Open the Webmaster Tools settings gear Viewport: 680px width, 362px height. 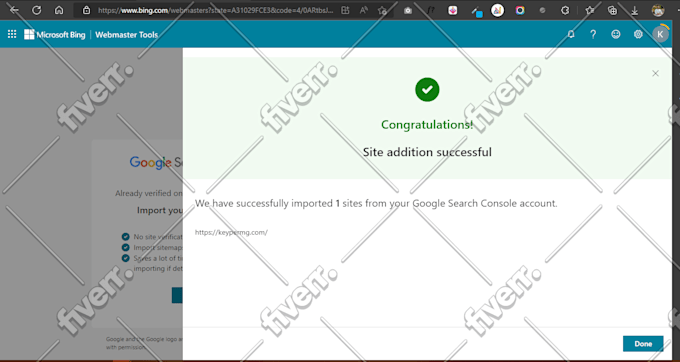click(638, 34)
